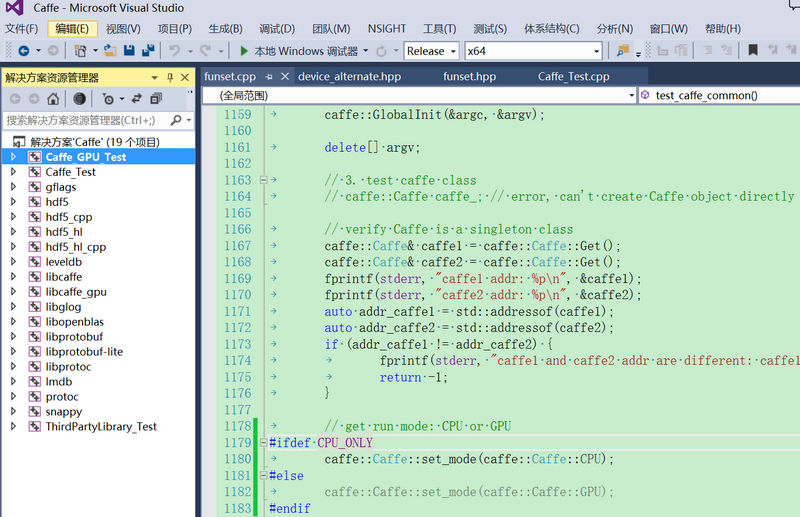Click the Refresh icon beside debugger dropdown
Viewport: 800px width, 517px height.
click(x=381, y=52)
